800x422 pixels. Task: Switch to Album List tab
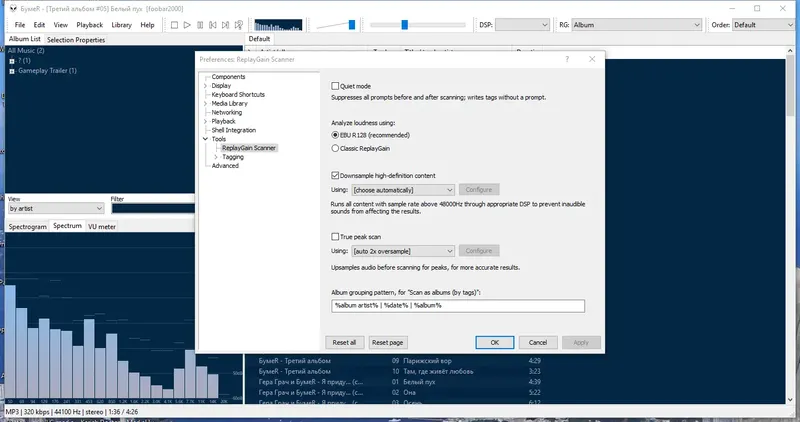click(x=24, y=39)
